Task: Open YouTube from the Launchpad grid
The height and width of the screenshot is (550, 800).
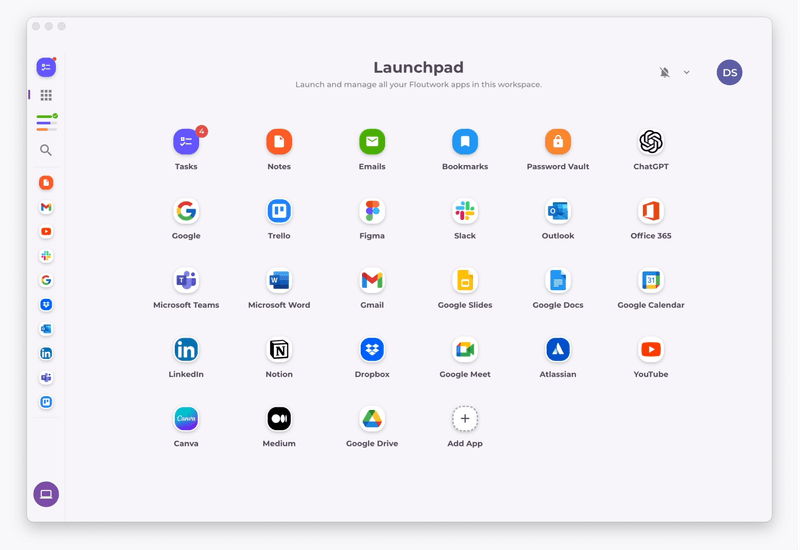Action: pyautogui.click(x=651, y=349)
